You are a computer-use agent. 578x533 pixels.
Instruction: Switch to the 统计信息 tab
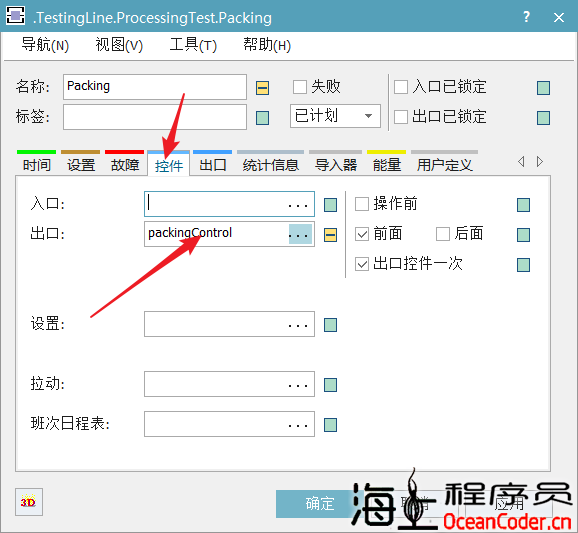pyautogui.click(x=271, y=165)
